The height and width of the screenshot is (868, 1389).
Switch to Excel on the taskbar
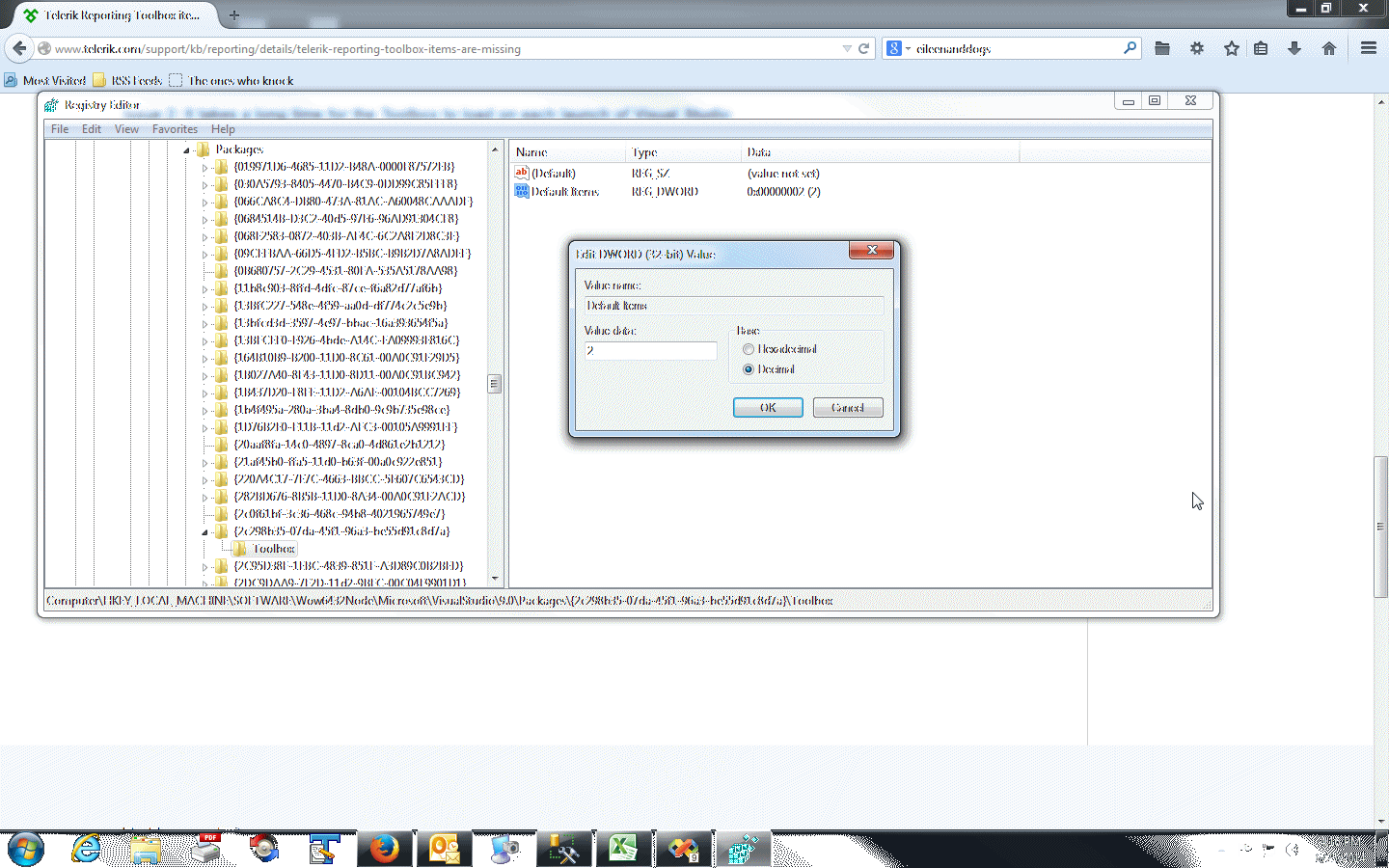tap(623, 850)
